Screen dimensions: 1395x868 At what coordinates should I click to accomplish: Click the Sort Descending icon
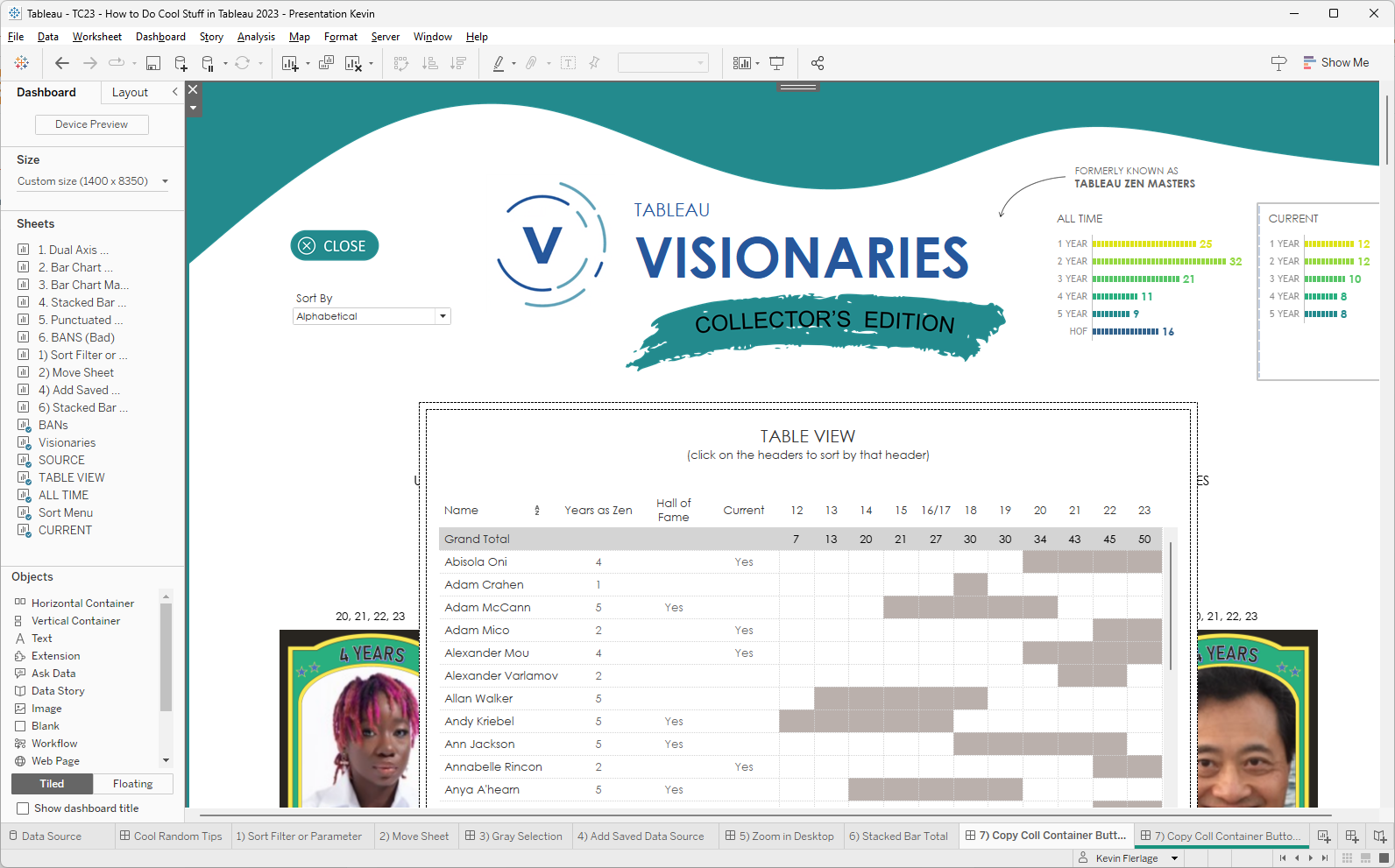[x=458, y=63]
